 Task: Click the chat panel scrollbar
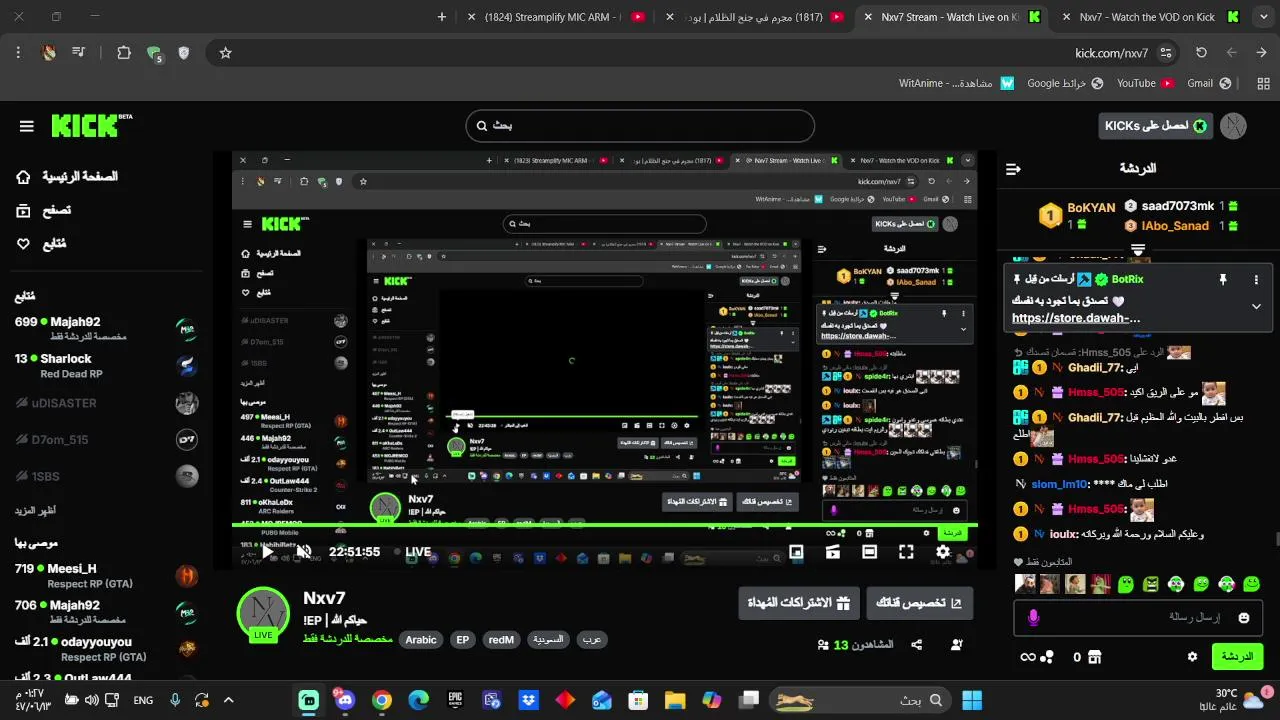1276,541
